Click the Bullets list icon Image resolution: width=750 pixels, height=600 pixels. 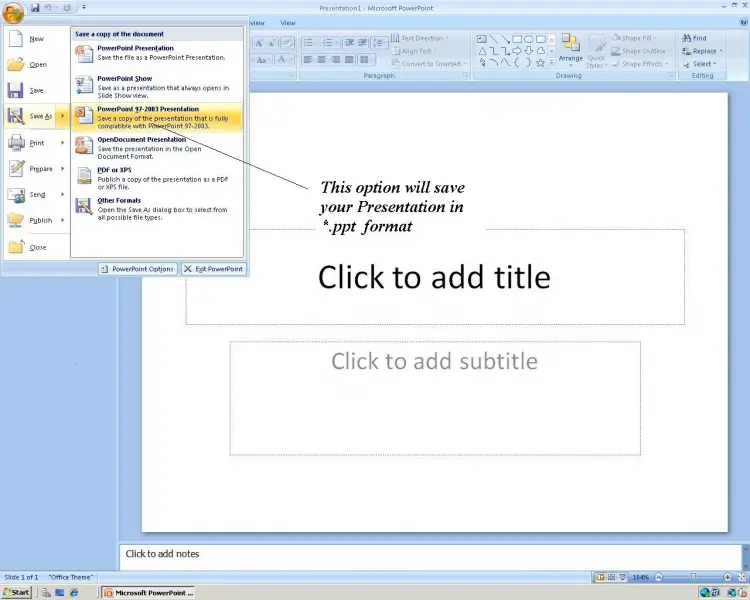[309, 43]
